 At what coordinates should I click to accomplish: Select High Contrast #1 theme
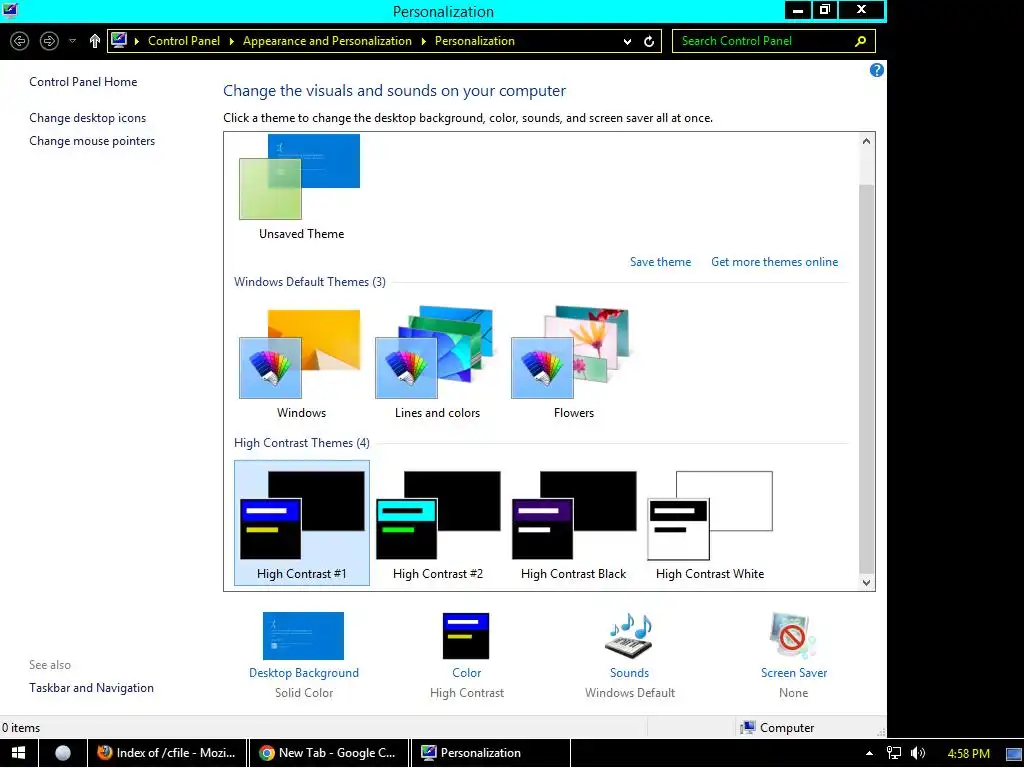tap(302, 523)
